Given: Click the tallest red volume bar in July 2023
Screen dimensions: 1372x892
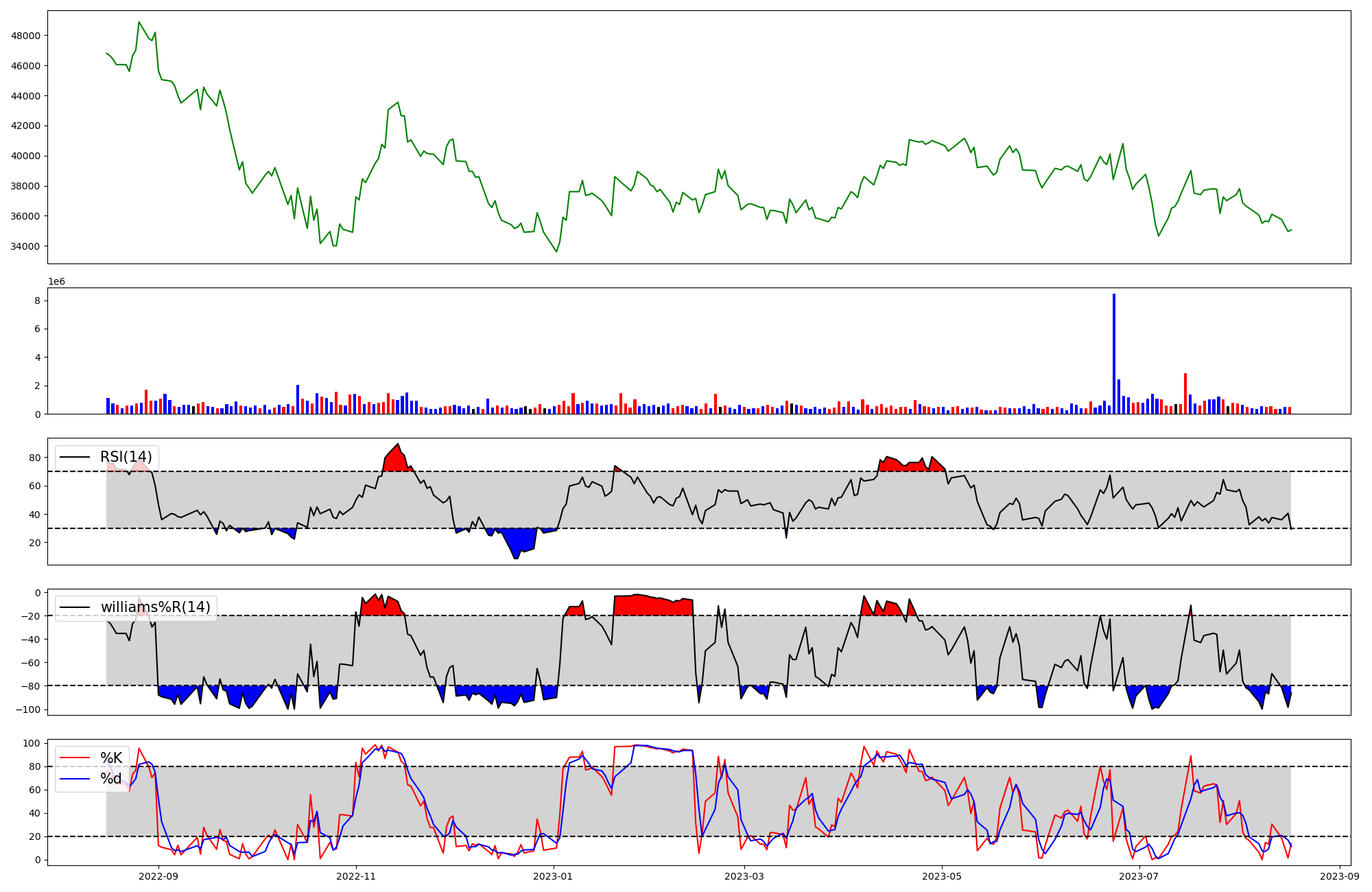Looking at the screenshot, I should click(1185, 393).
